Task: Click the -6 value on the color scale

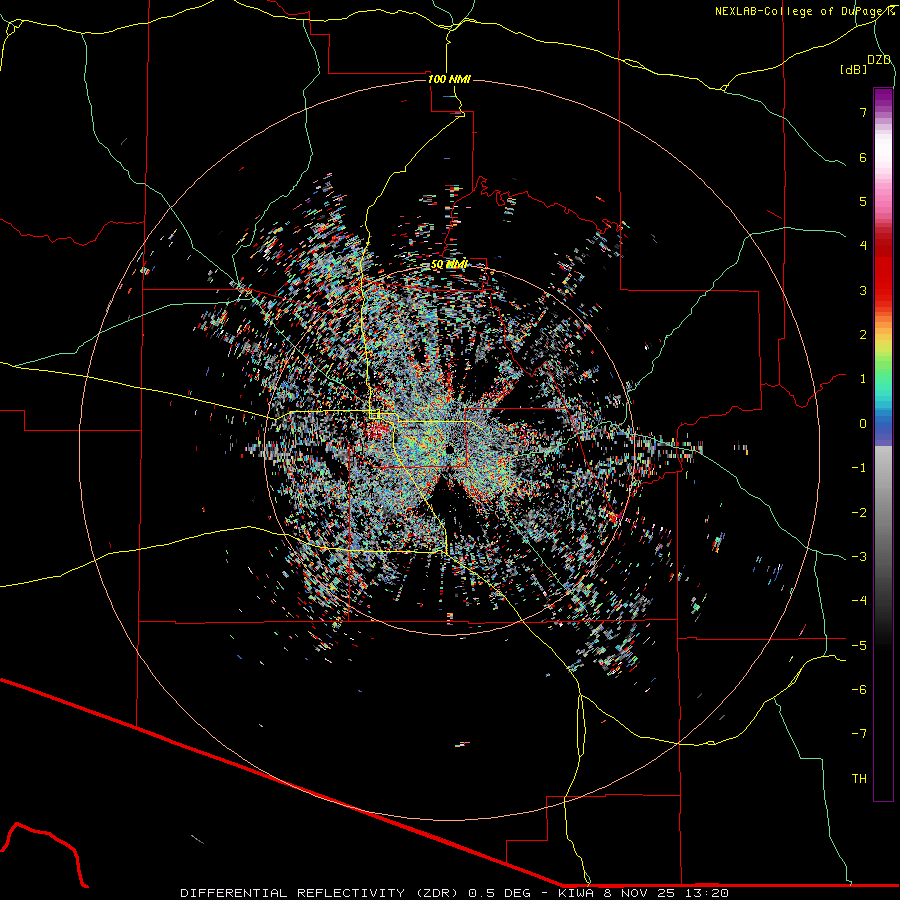Action: tap(859, 690)
